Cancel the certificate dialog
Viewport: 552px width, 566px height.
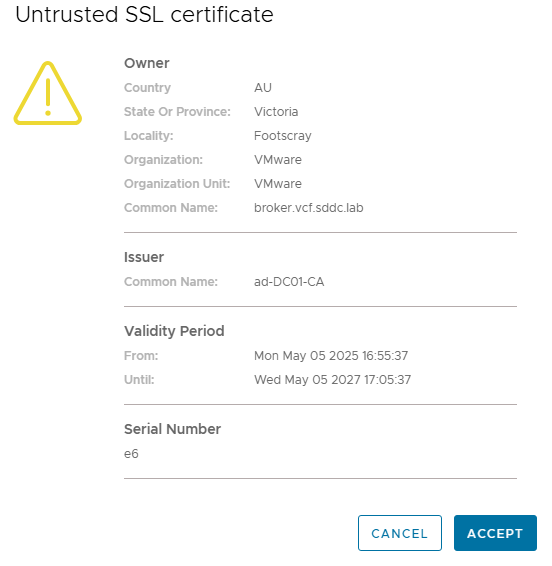(x=400, y=533)
